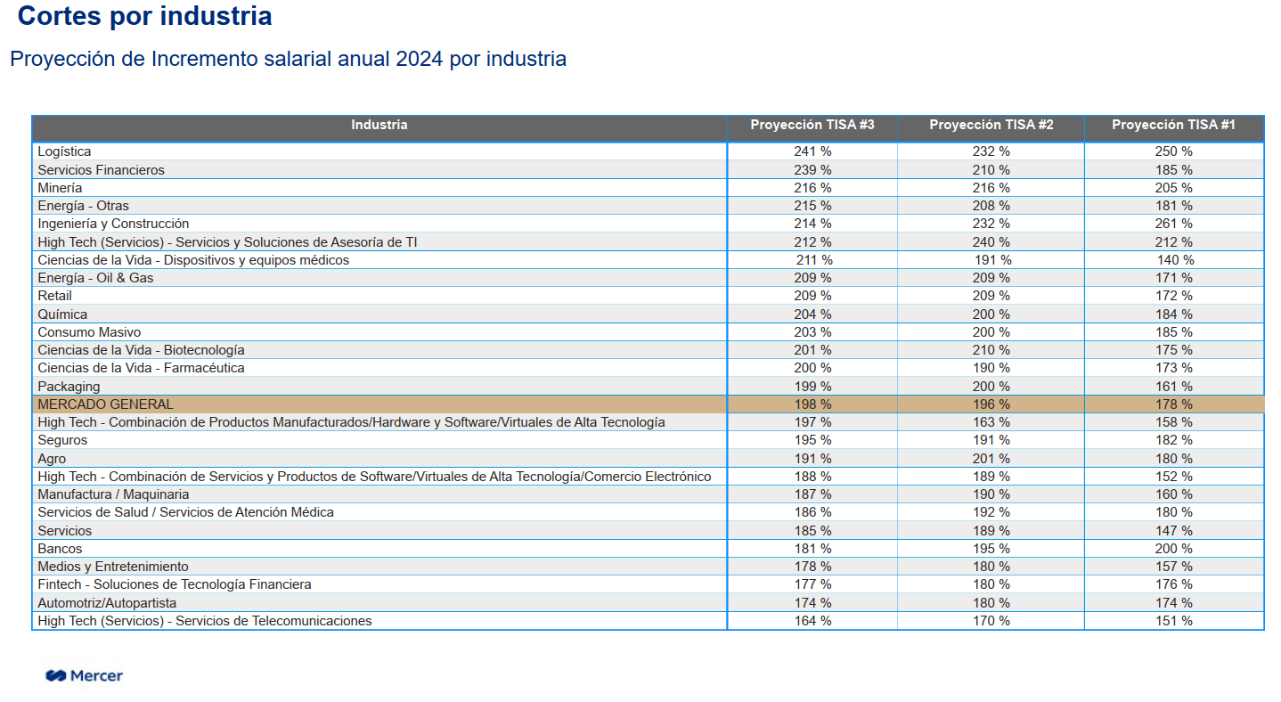Click the 'Packaging' row label
Image resolution: width=1281 pixels, height=702 pixels.
[x=69, y=386]
